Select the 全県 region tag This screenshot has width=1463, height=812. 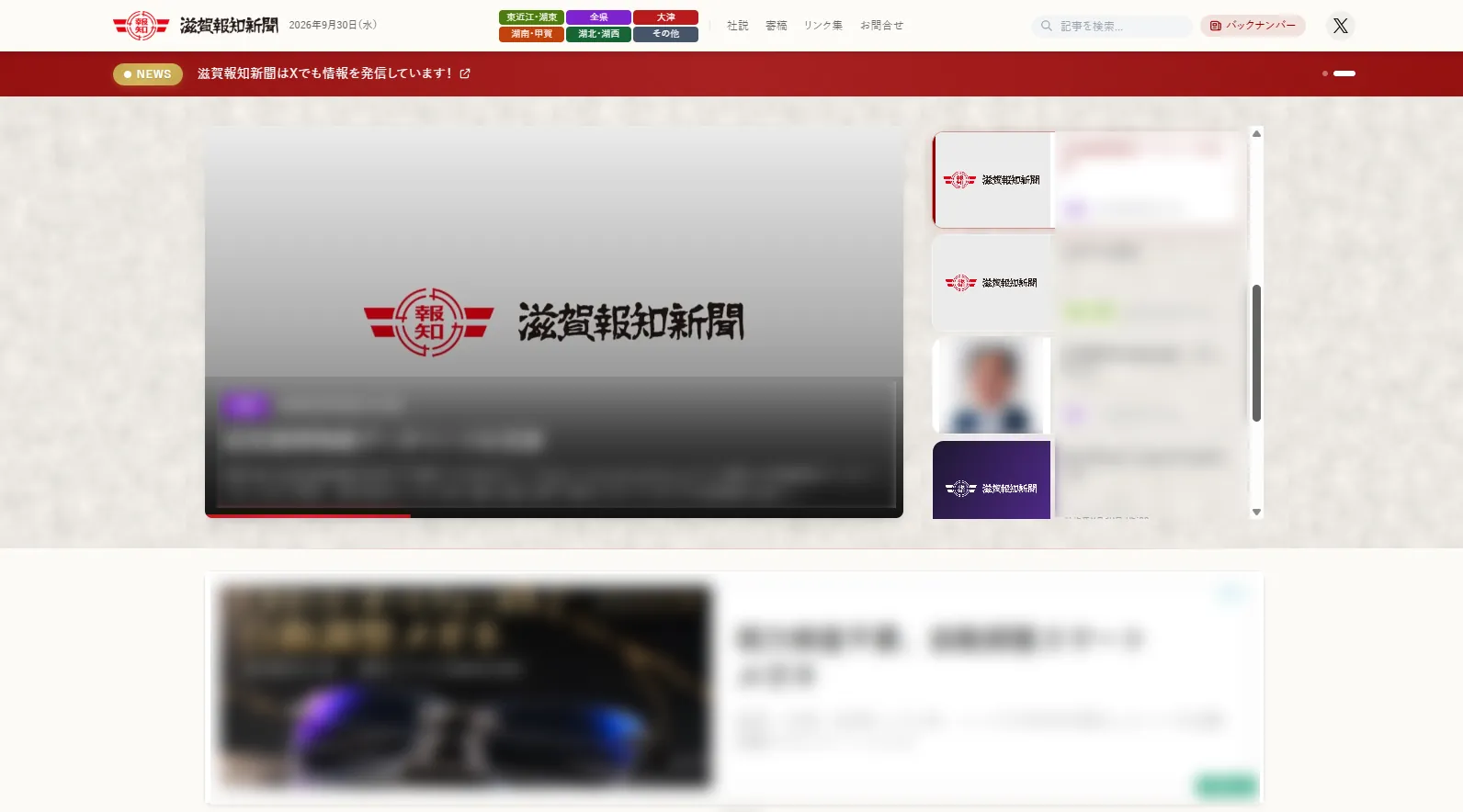pos(598,17)
